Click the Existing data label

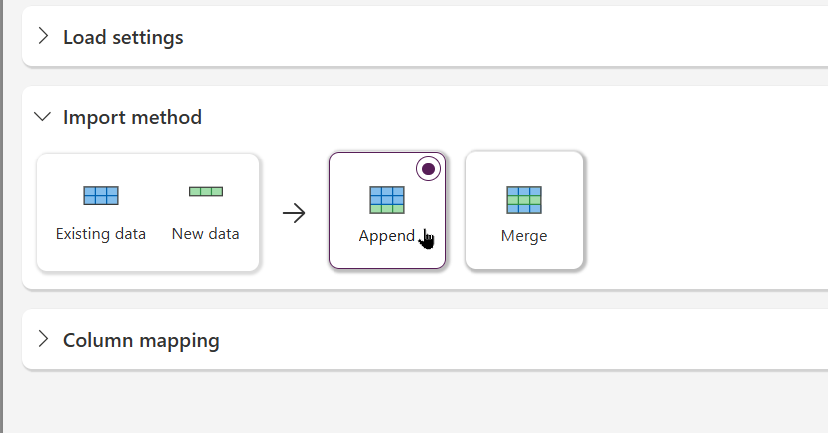pos(101,233)
